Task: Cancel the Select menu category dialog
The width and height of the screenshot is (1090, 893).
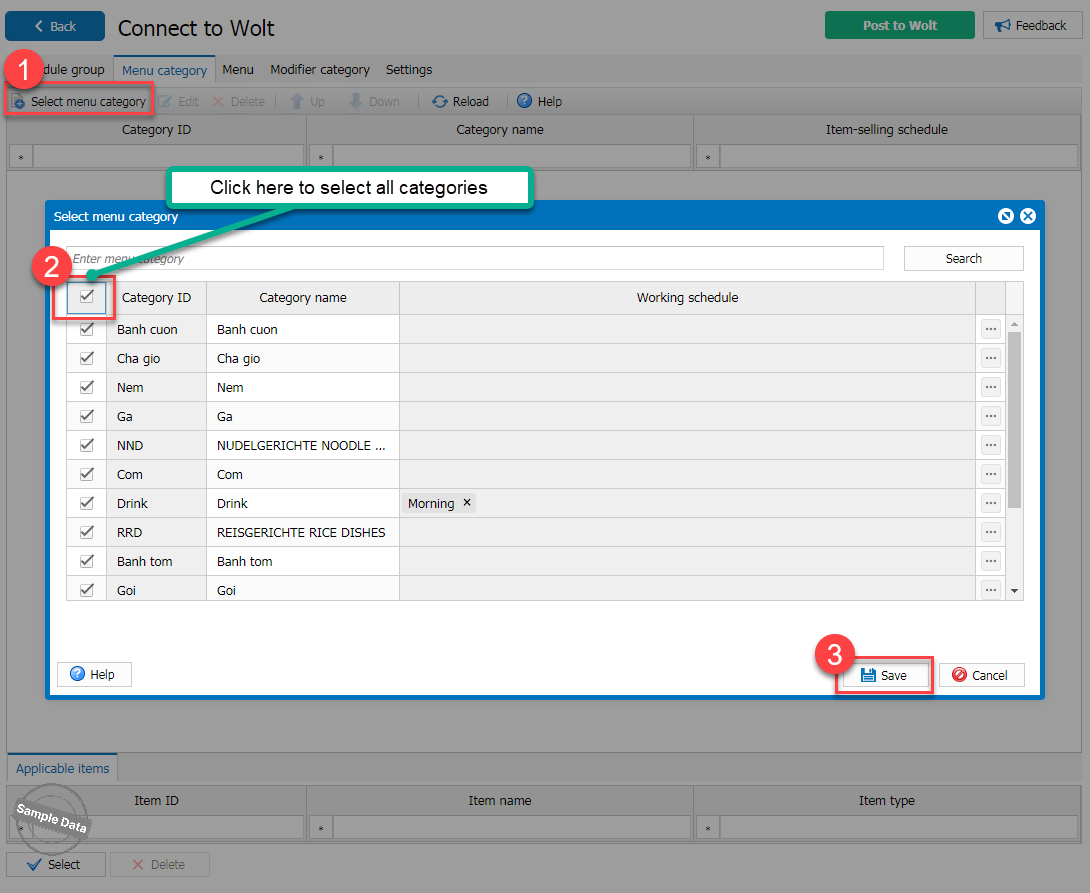Action: [x=981, y=675]
